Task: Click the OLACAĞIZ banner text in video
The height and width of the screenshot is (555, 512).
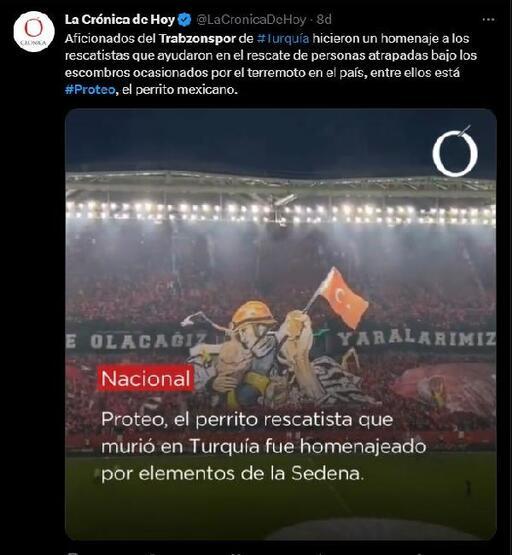Action: 148,341
